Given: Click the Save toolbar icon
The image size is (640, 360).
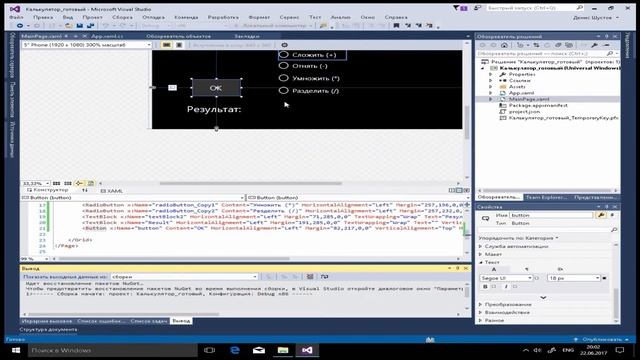Looking at the screenshot, I should [80, 26].
